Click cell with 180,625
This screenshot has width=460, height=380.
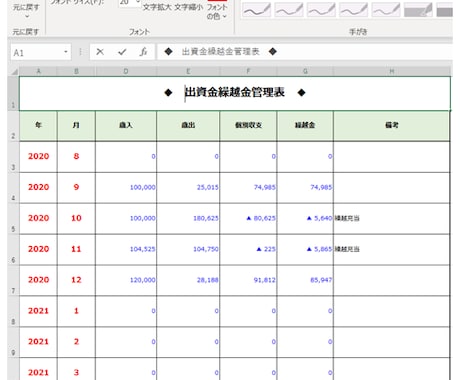coord(188,218)
